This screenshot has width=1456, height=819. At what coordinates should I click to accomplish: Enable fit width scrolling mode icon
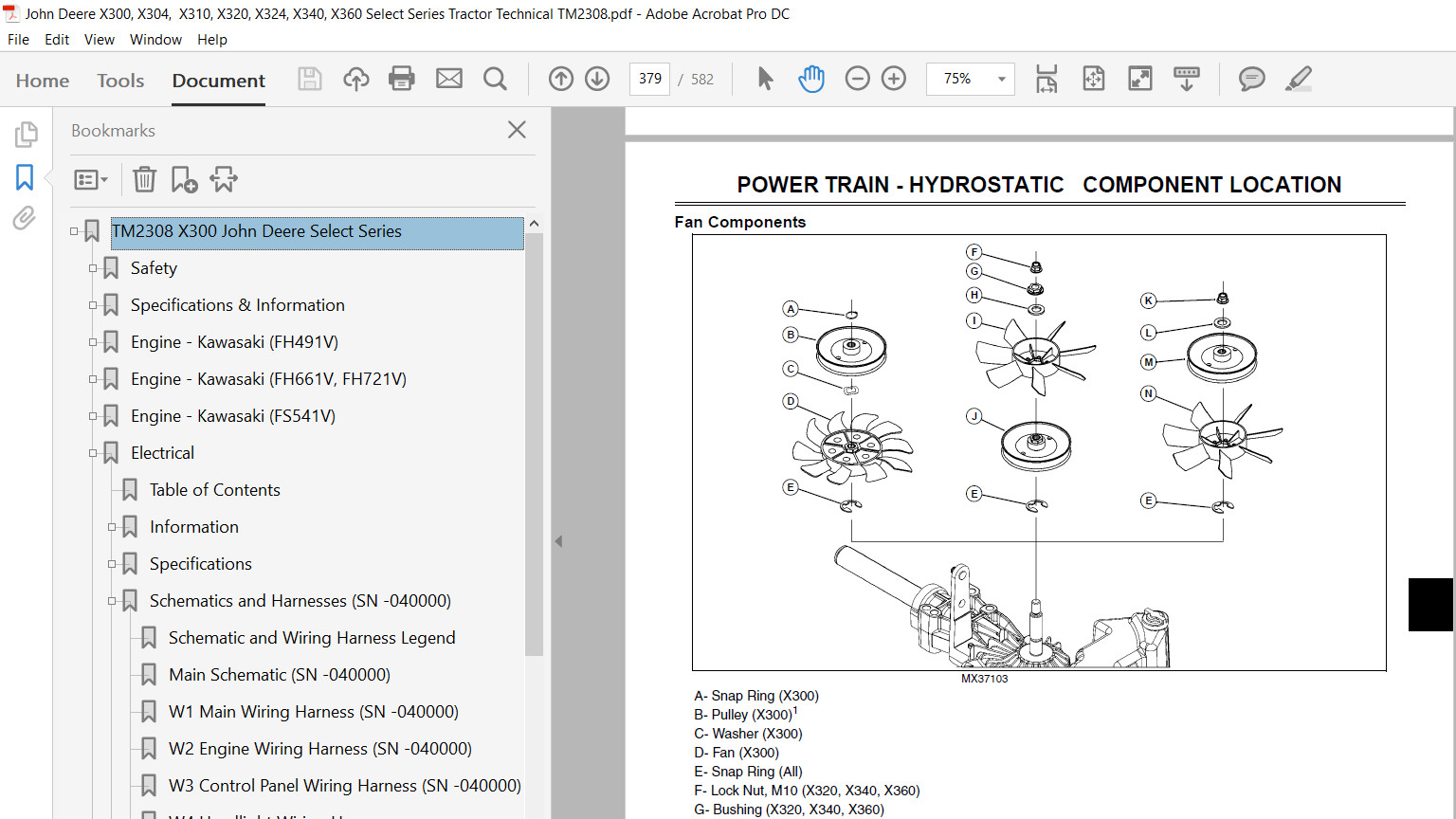tap(1046, 79)
